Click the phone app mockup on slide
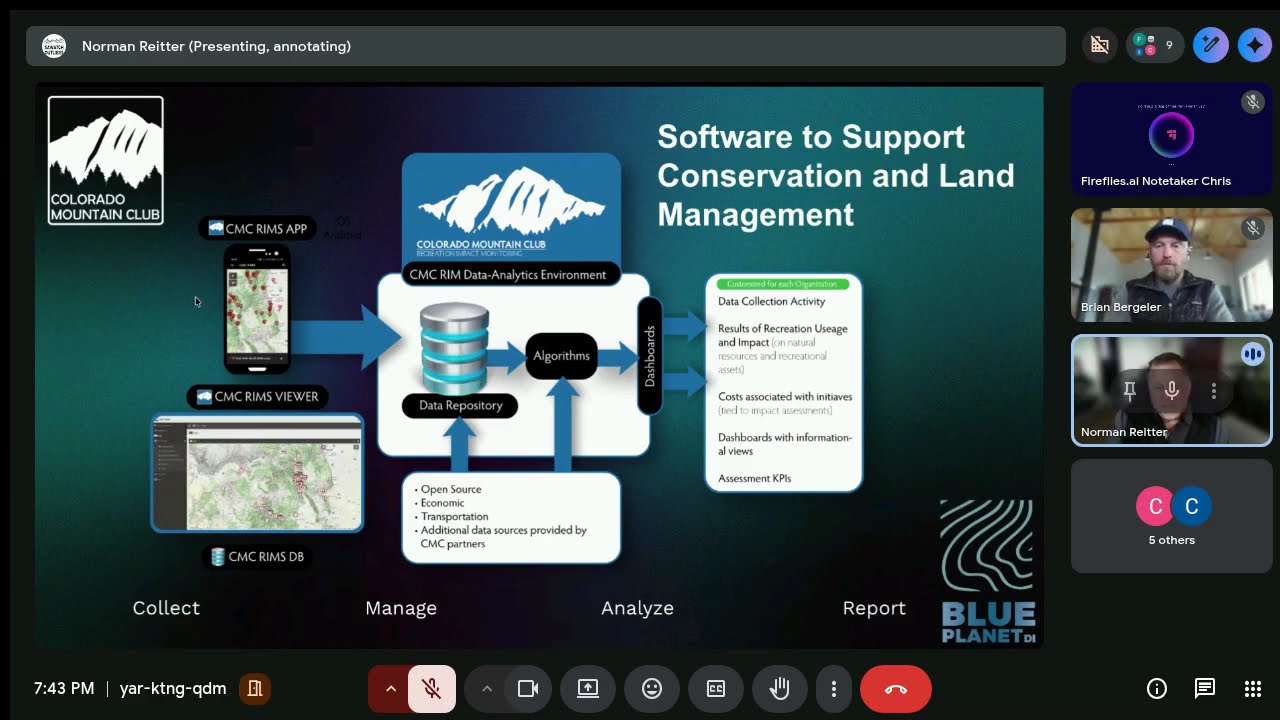 pyautogui.click(x=257, y=309)
